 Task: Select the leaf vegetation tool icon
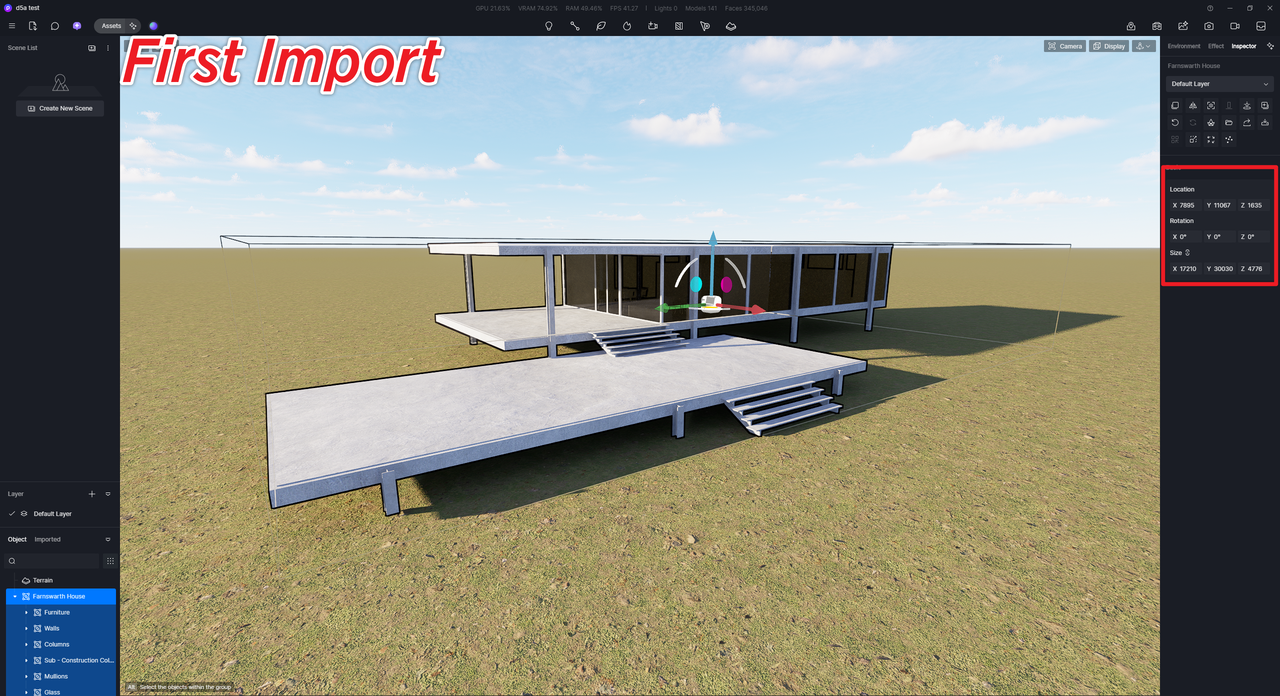click(601, 26)
